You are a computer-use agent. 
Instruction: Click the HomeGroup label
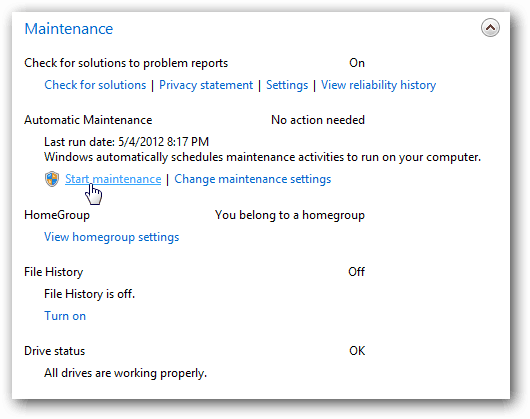[57, 215]
